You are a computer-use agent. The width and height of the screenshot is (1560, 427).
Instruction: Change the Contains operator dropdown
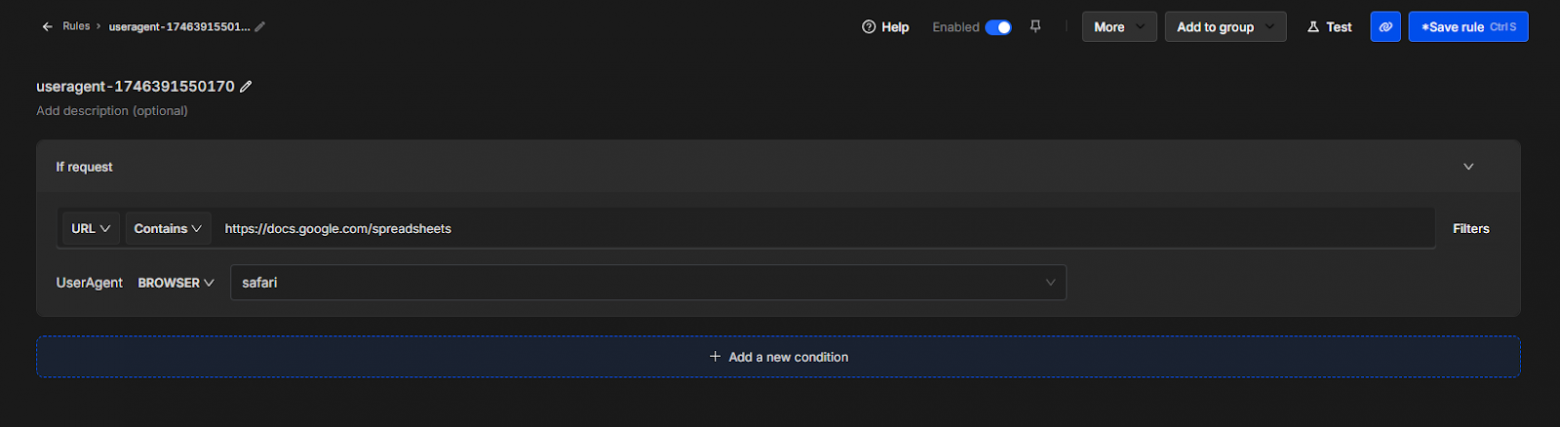tap(168, 229)
